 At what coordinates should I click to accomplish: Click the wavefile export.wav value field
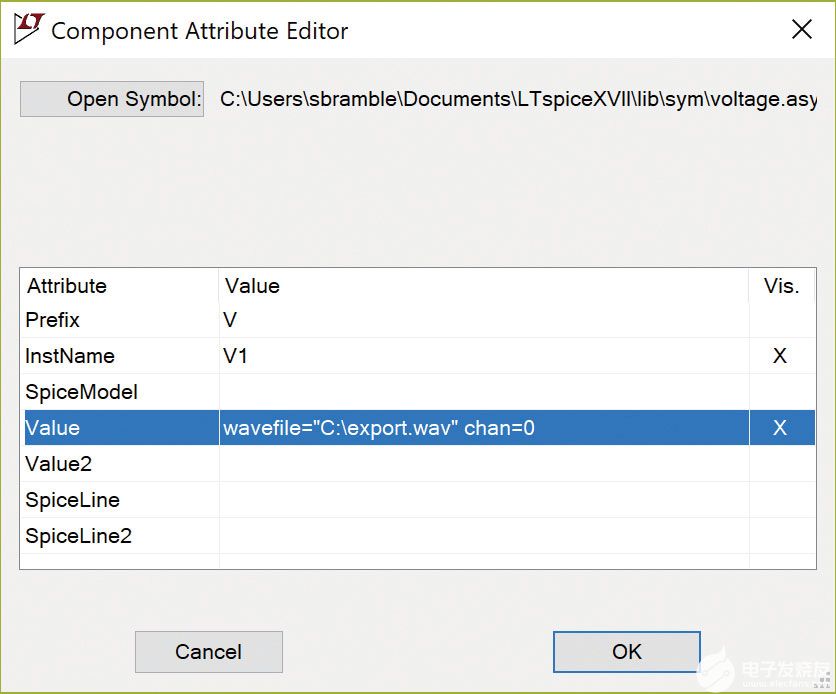point(380,428)
